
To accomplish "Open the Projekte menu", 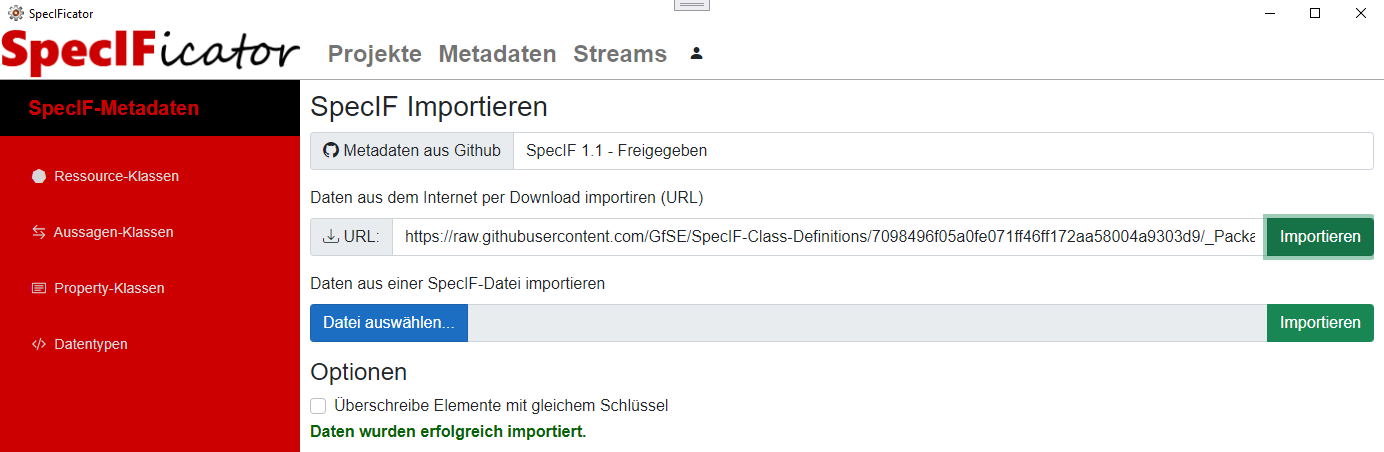I will coord(375,54).
